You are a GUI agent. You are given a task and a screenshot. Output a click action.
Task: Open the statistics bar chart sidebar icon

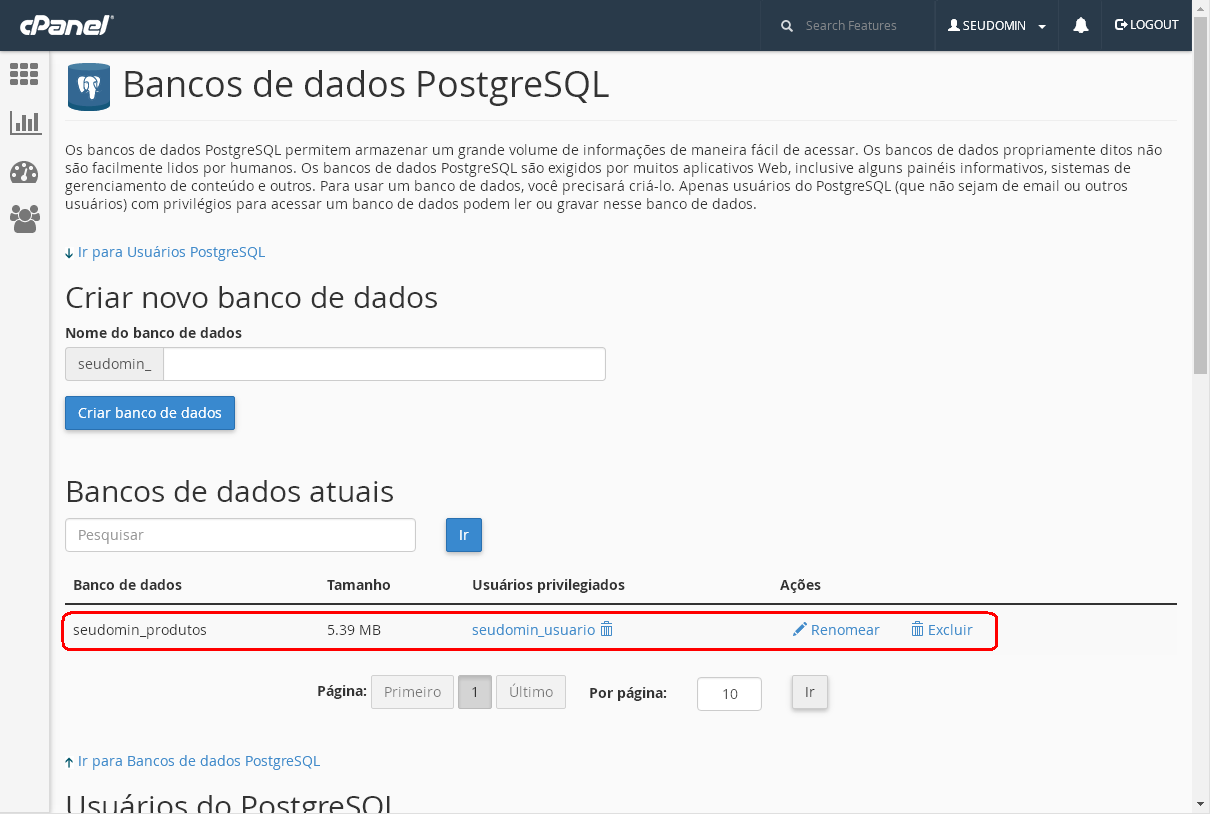[x=24, y=123]
